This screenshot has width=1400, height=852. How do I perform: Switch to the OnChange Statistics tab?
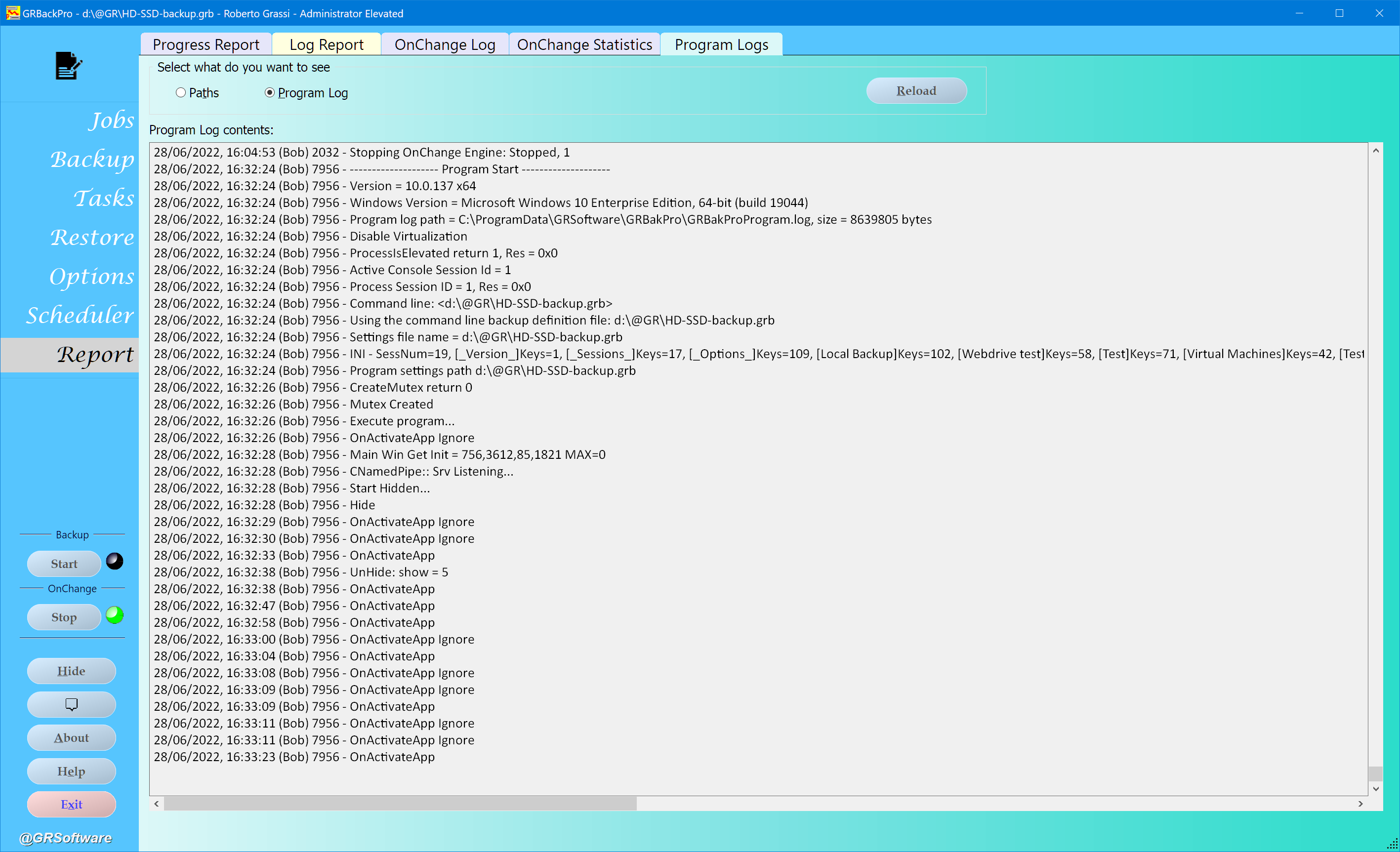(584, 44)
